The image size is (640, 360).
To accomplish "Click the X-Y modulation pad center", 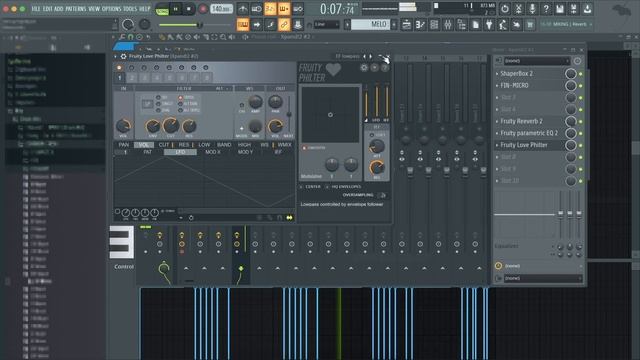I will (330, 115).
